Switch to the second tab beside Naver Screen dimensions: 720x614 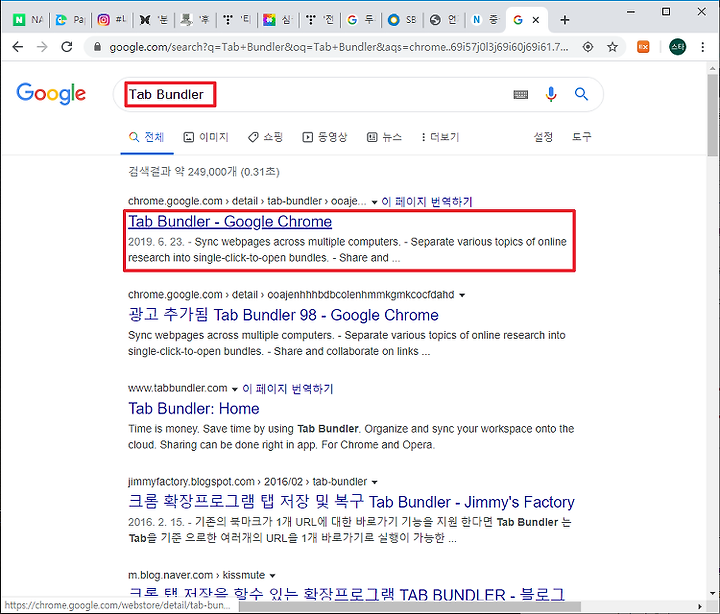[69, 20]
